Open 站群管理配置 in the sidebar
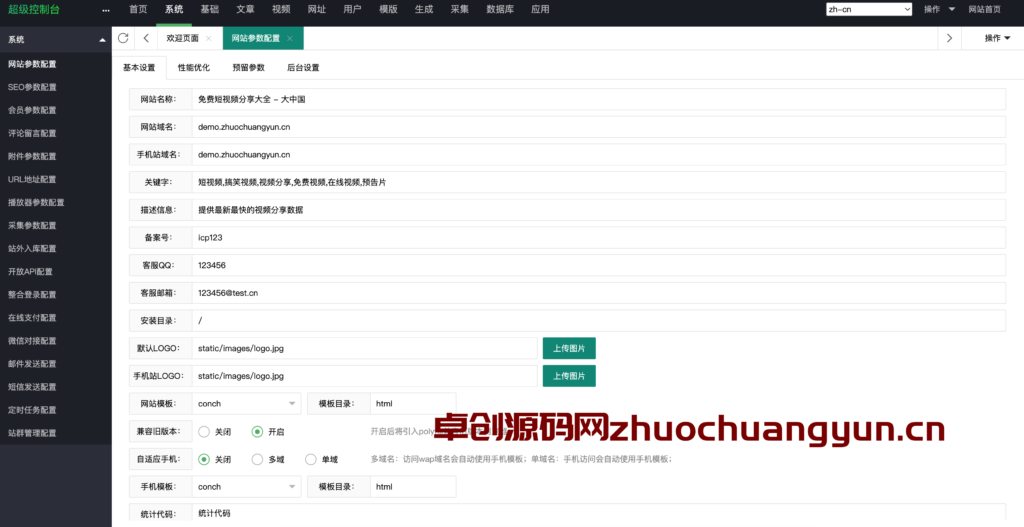This screenshot has width=1024, height=527. tap(33, 433)
